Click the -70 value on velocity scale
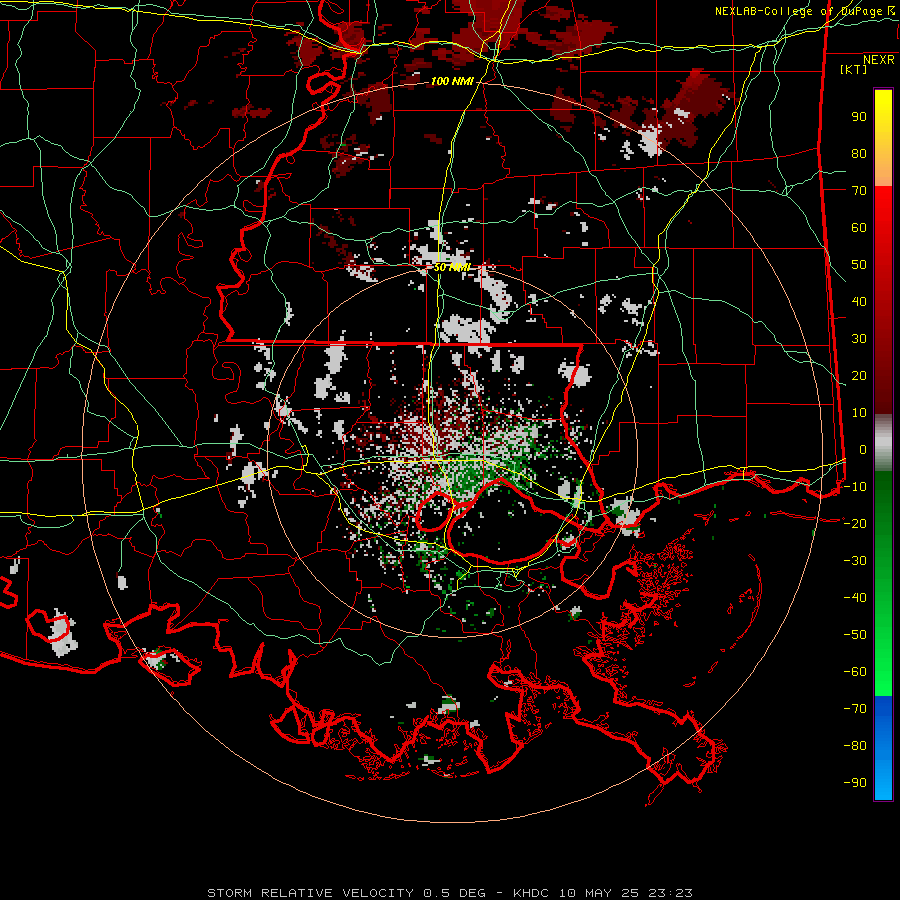The height and width of the screenshot is (900, 900). (x=855, y=709)
